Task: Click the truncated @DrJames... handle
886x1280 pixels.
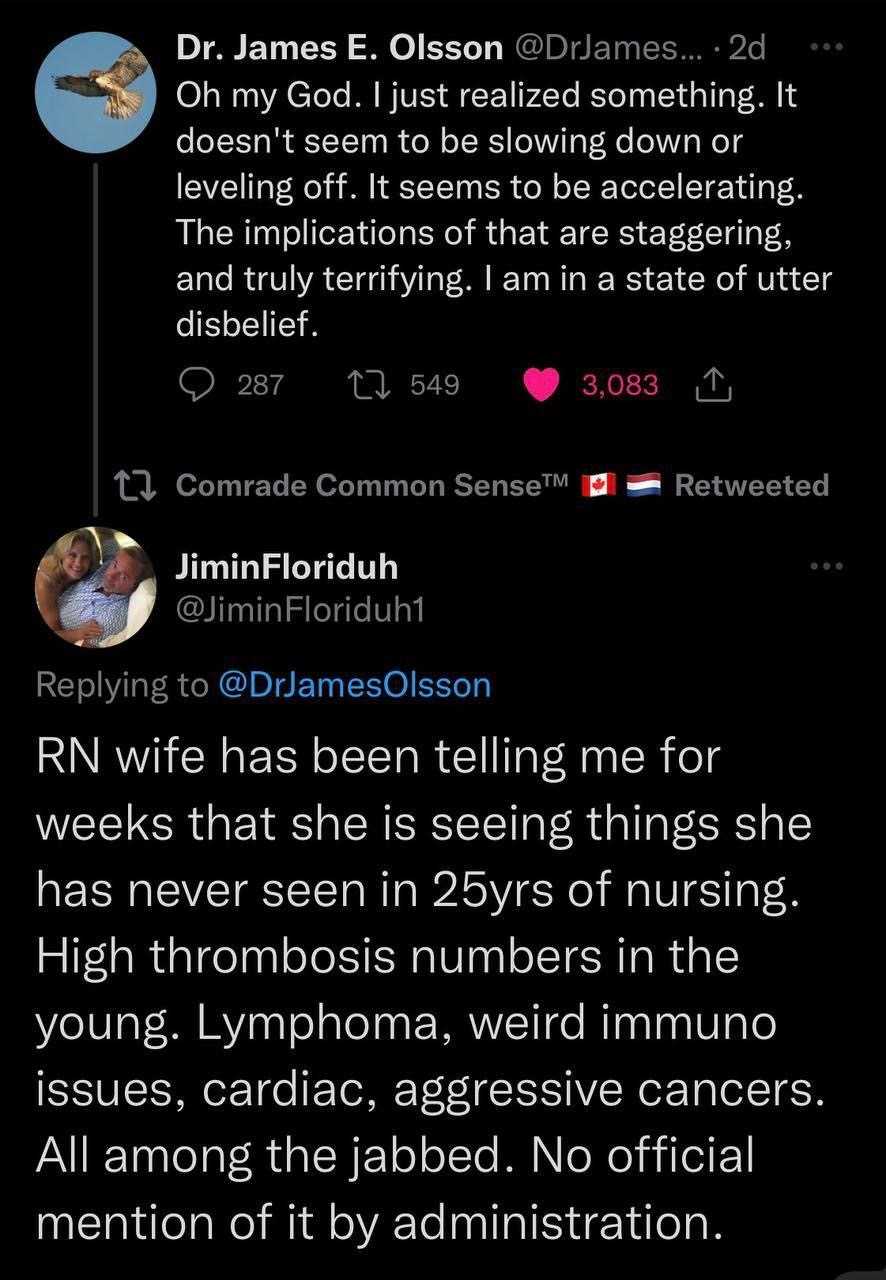Action: tap(611, 48)
